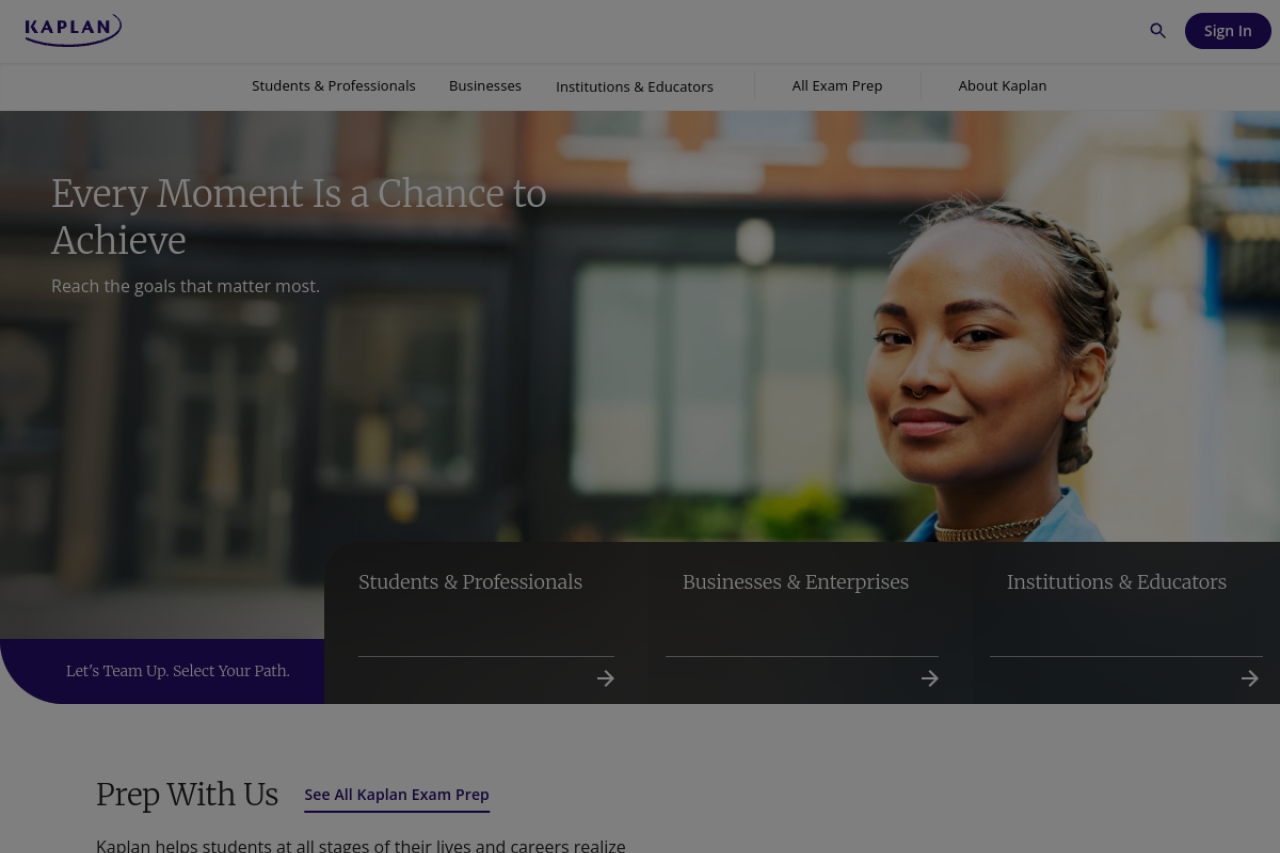The width and height of the screenshot is (1280, 853).
Task: Click the Kaplan logo
Action: pyautogui.click(x=73, y=30)
